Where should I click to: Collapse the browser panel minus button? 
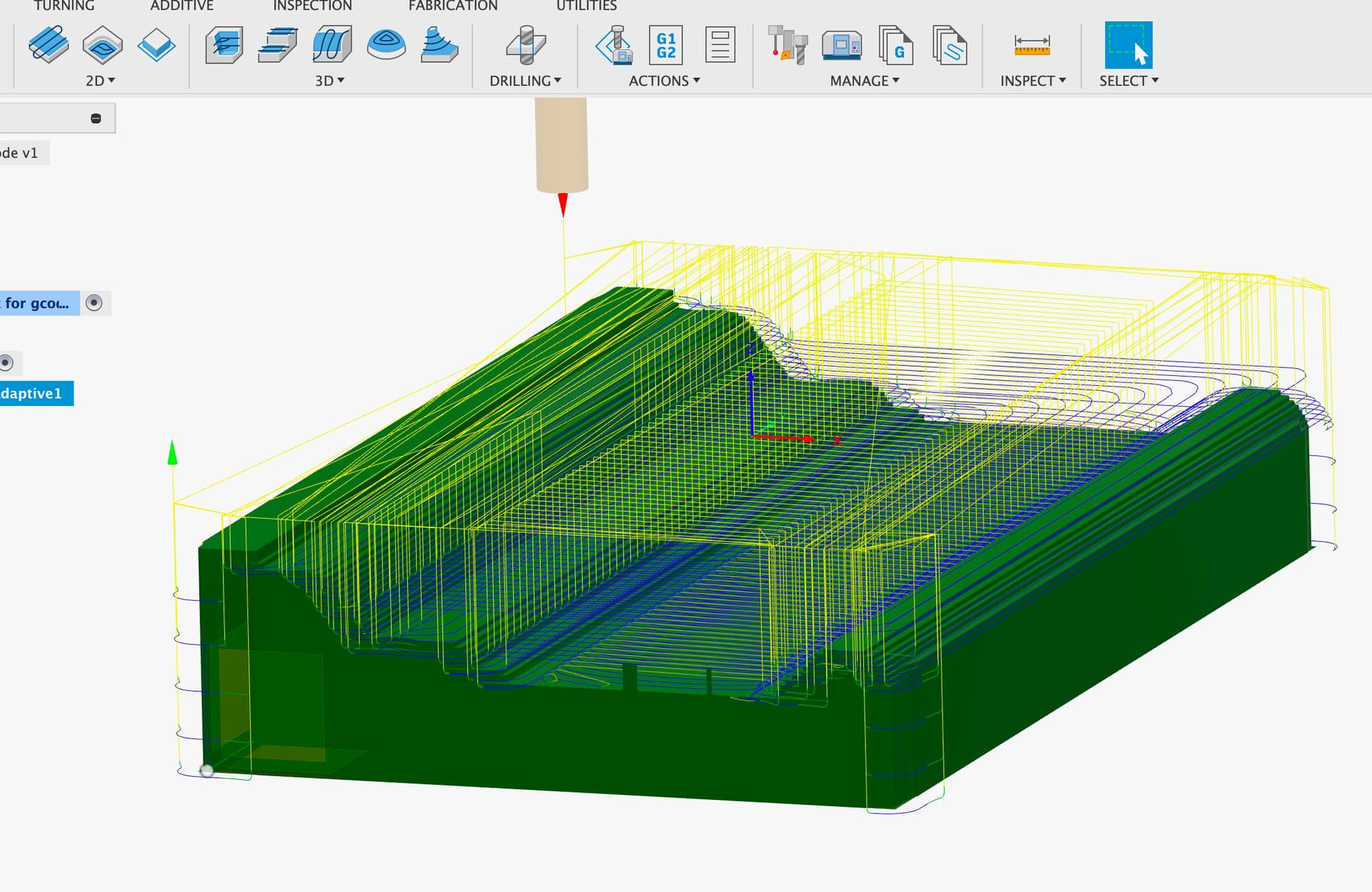point(96,119)
